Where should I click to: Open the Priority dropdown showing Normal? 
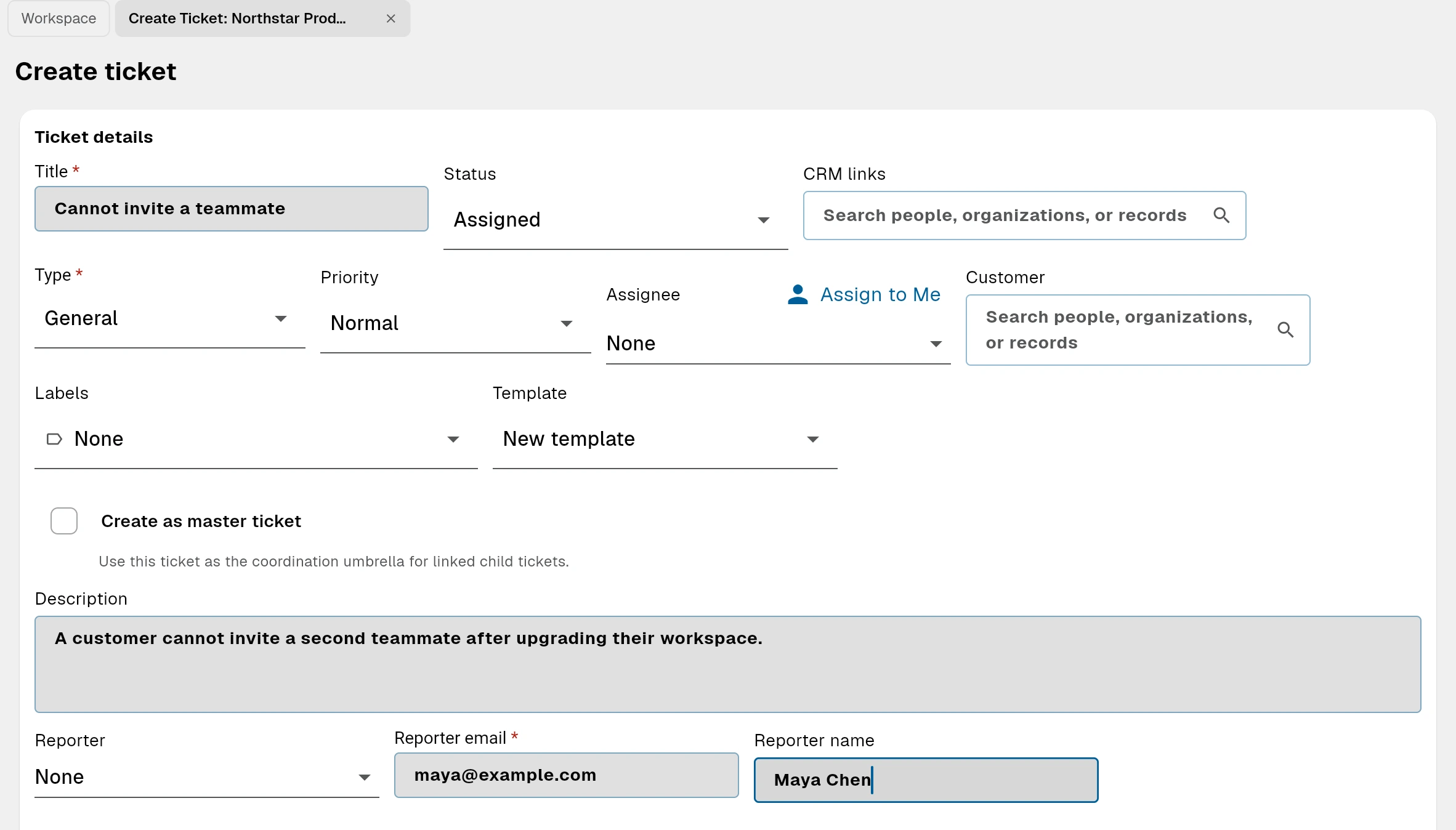(x=455, y=323)
